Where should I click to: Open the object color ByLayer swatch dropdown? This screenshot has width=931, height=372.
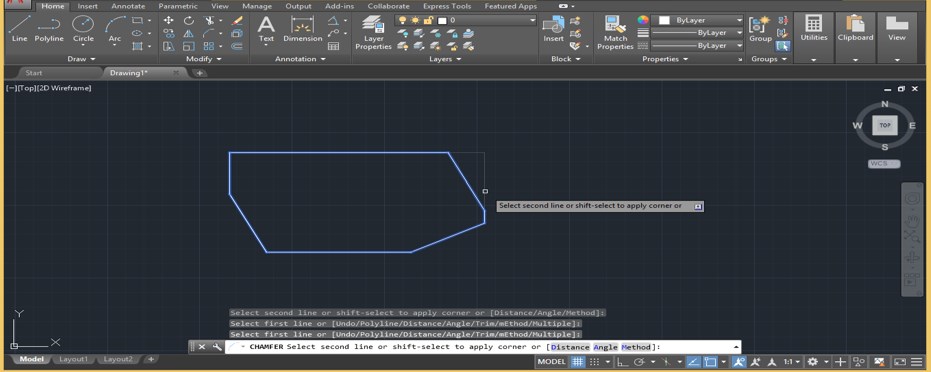[x=697, y=20]
